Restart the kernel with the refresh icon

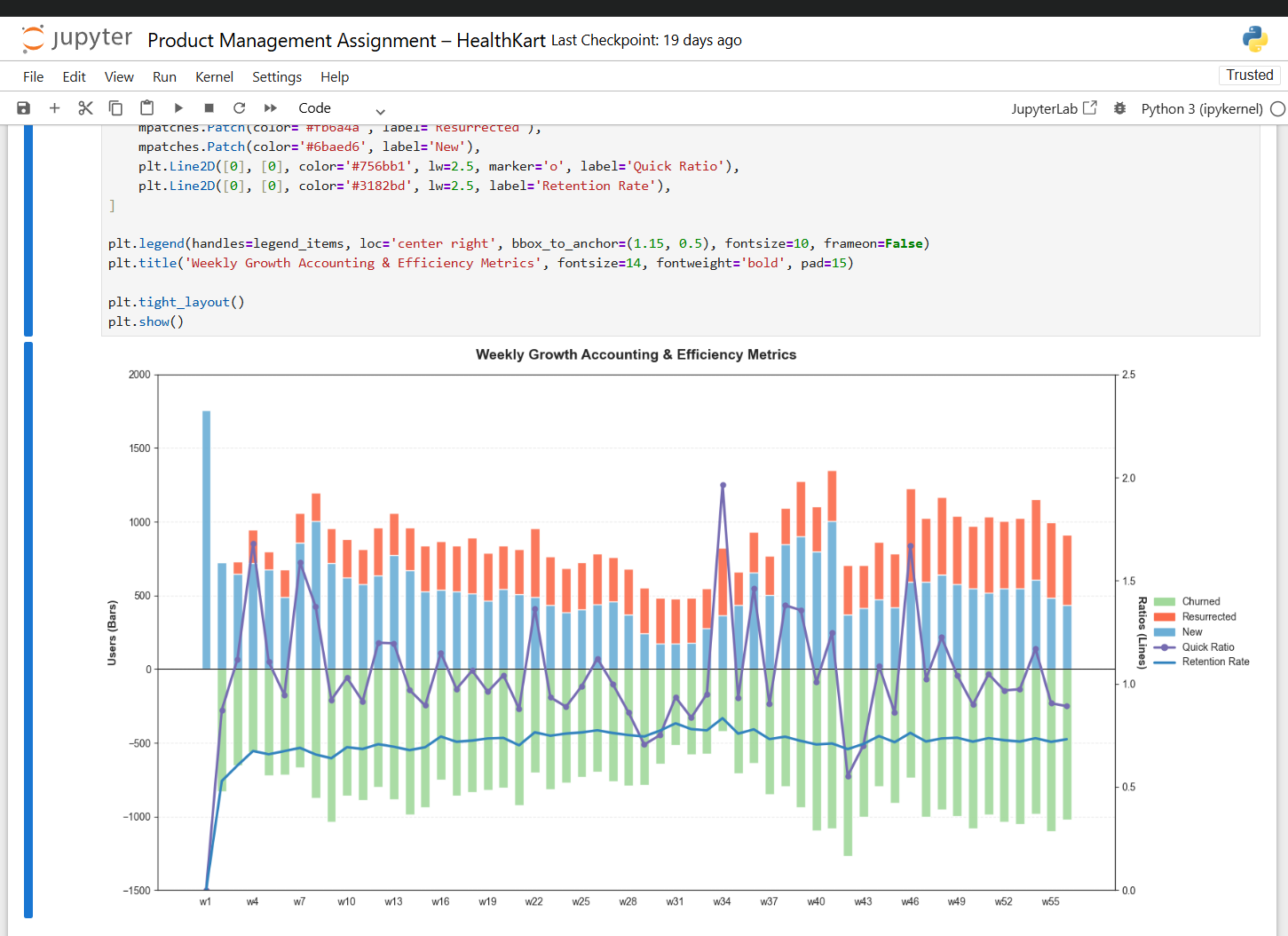click(239, 107)
